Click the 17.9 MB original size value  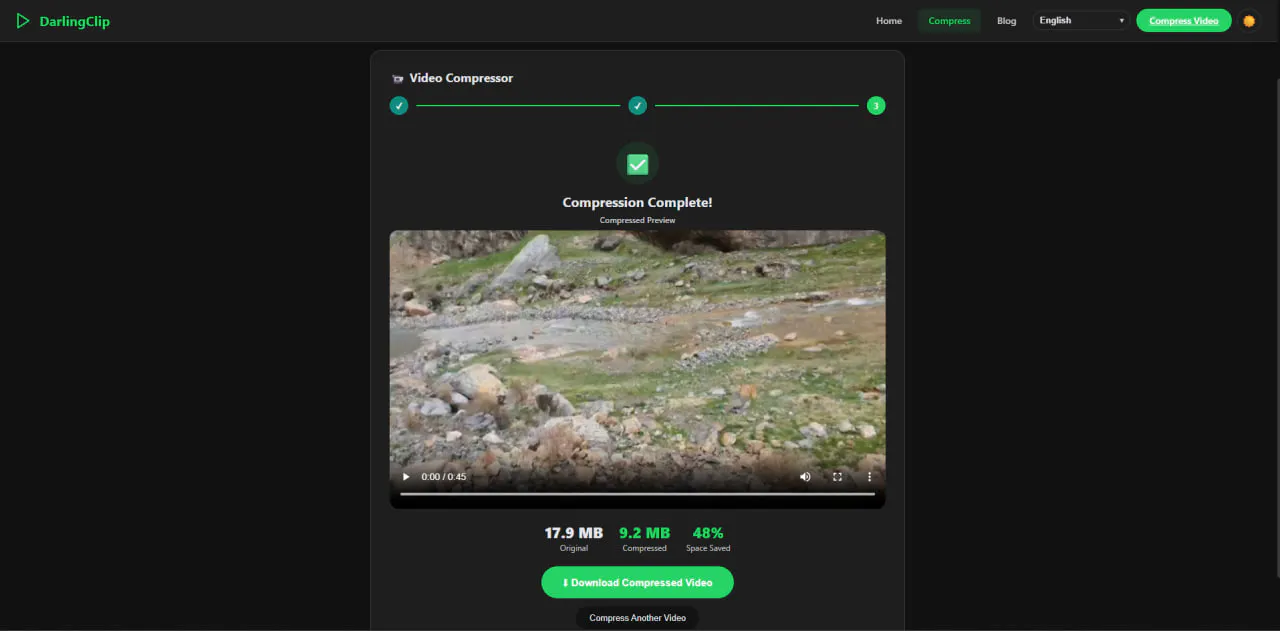coord(573,533)
